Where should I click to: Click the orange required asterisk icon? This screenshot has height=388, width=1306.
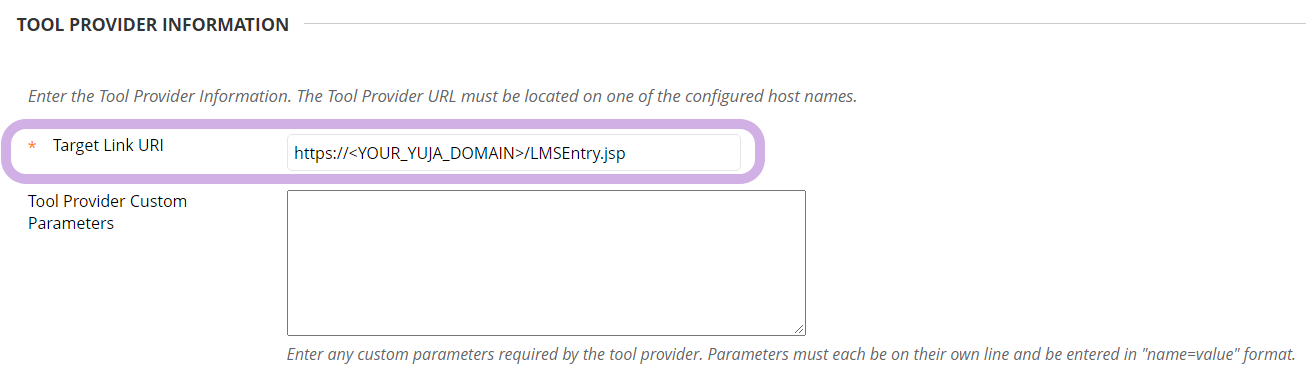[x=32, y=147]
